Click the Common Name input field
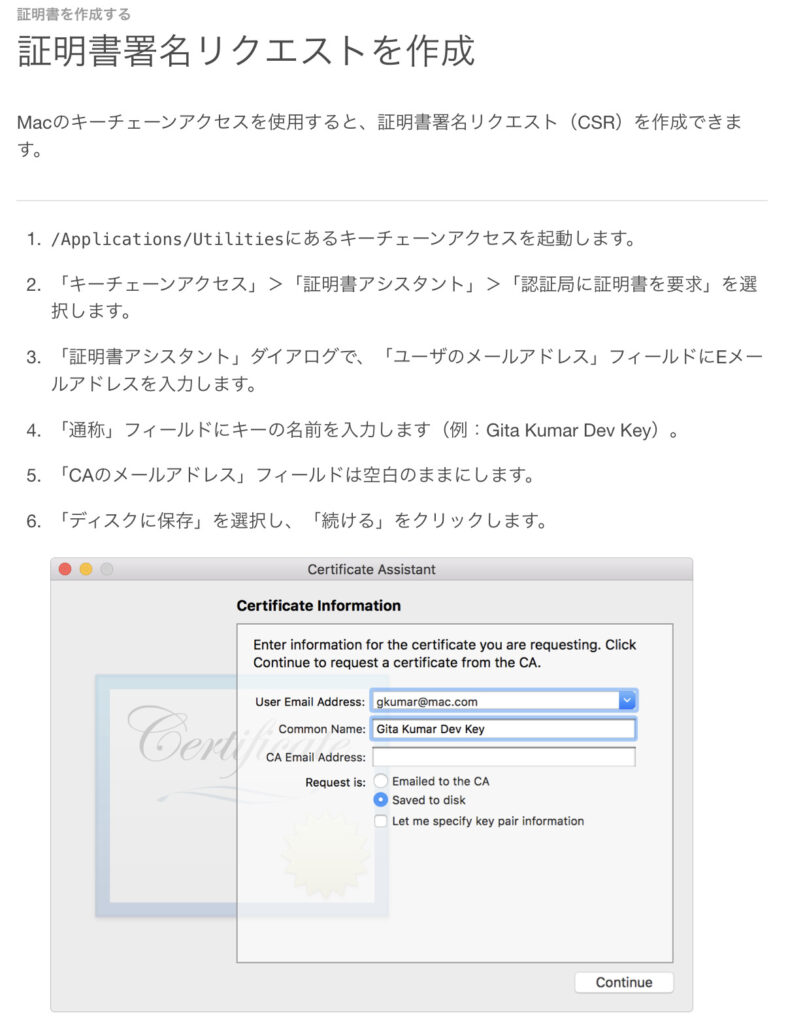Screen dimensions: 788x1024 point(503,729)
